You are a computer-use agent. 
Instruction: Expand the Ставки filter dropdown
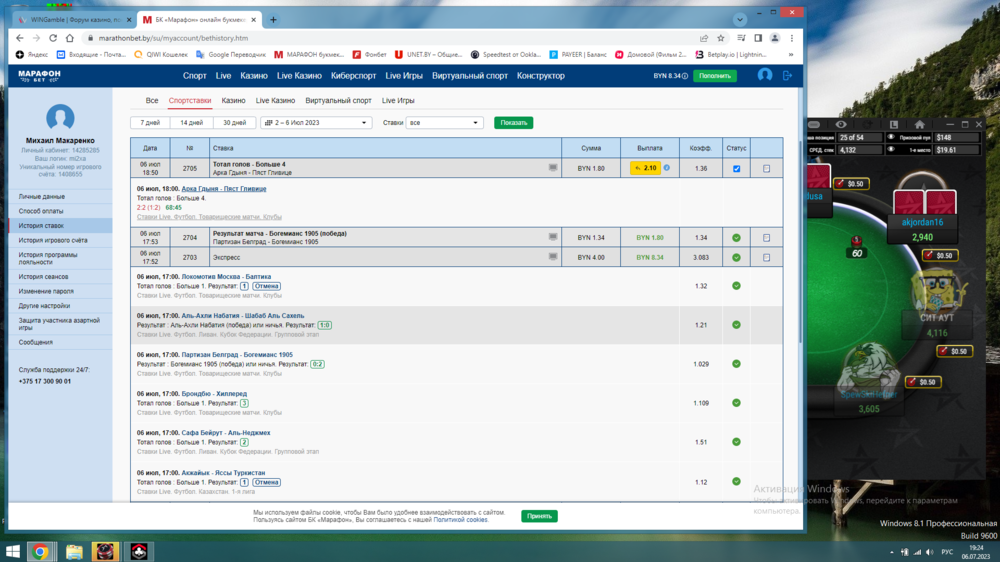(x=445, y=123)
